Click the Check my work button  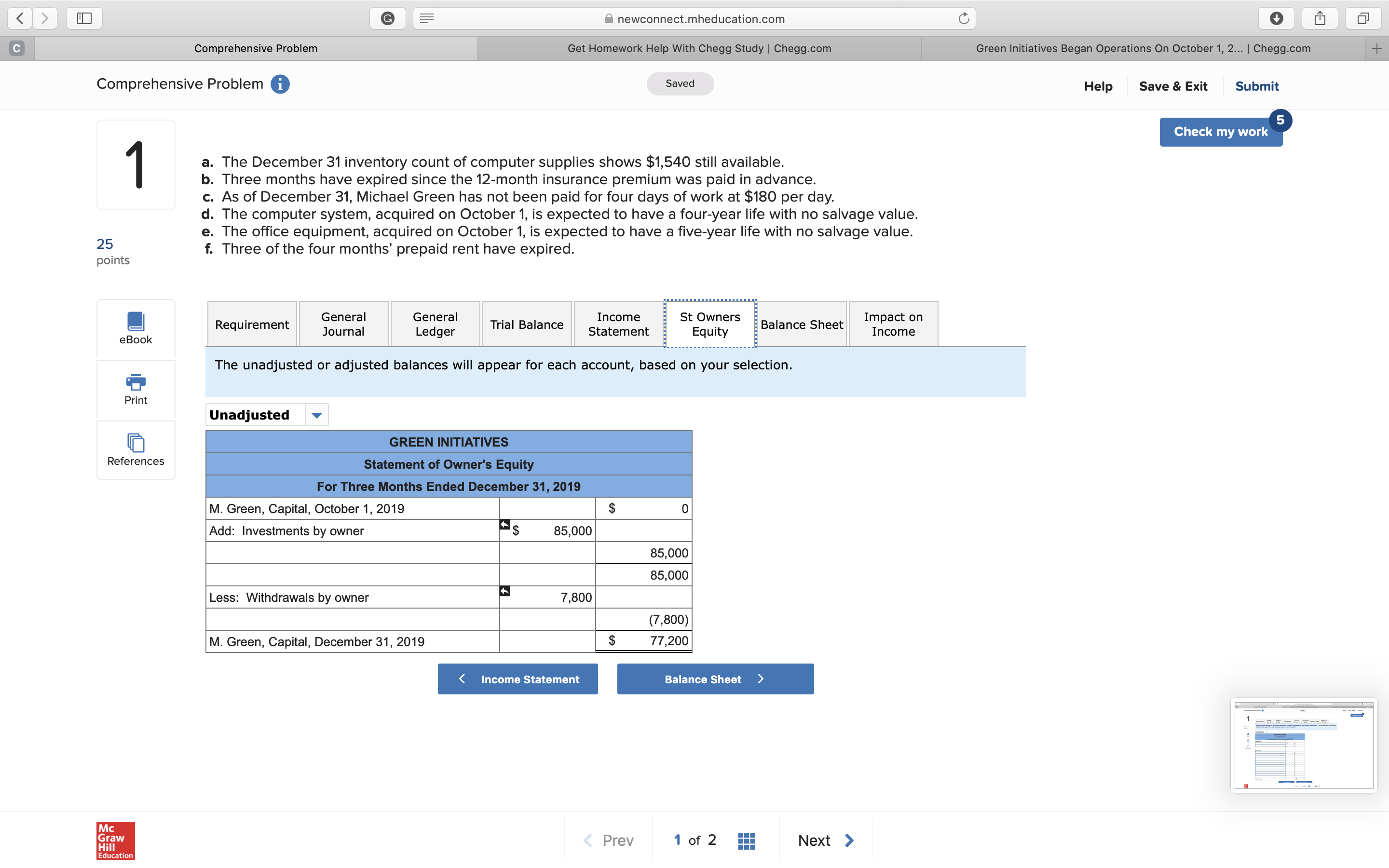click(1220, 132)
